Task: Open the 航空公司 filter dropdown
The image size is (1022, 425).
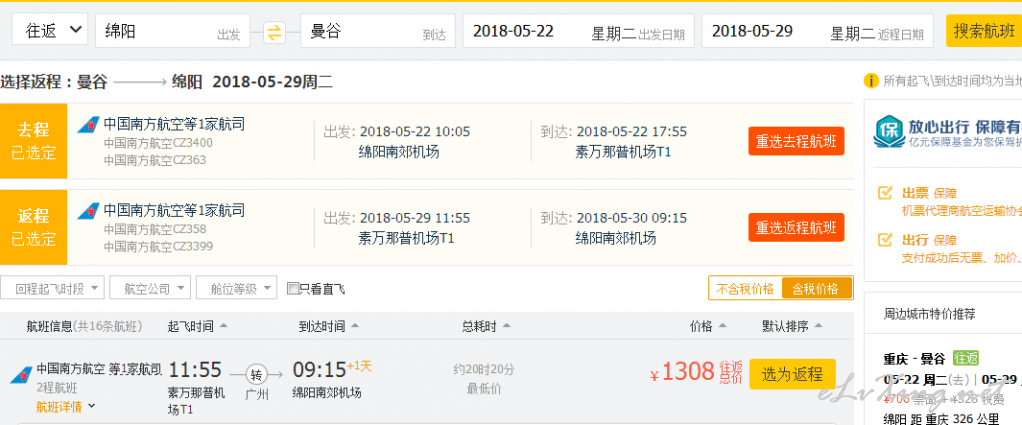Action: [x=150, y=288]
